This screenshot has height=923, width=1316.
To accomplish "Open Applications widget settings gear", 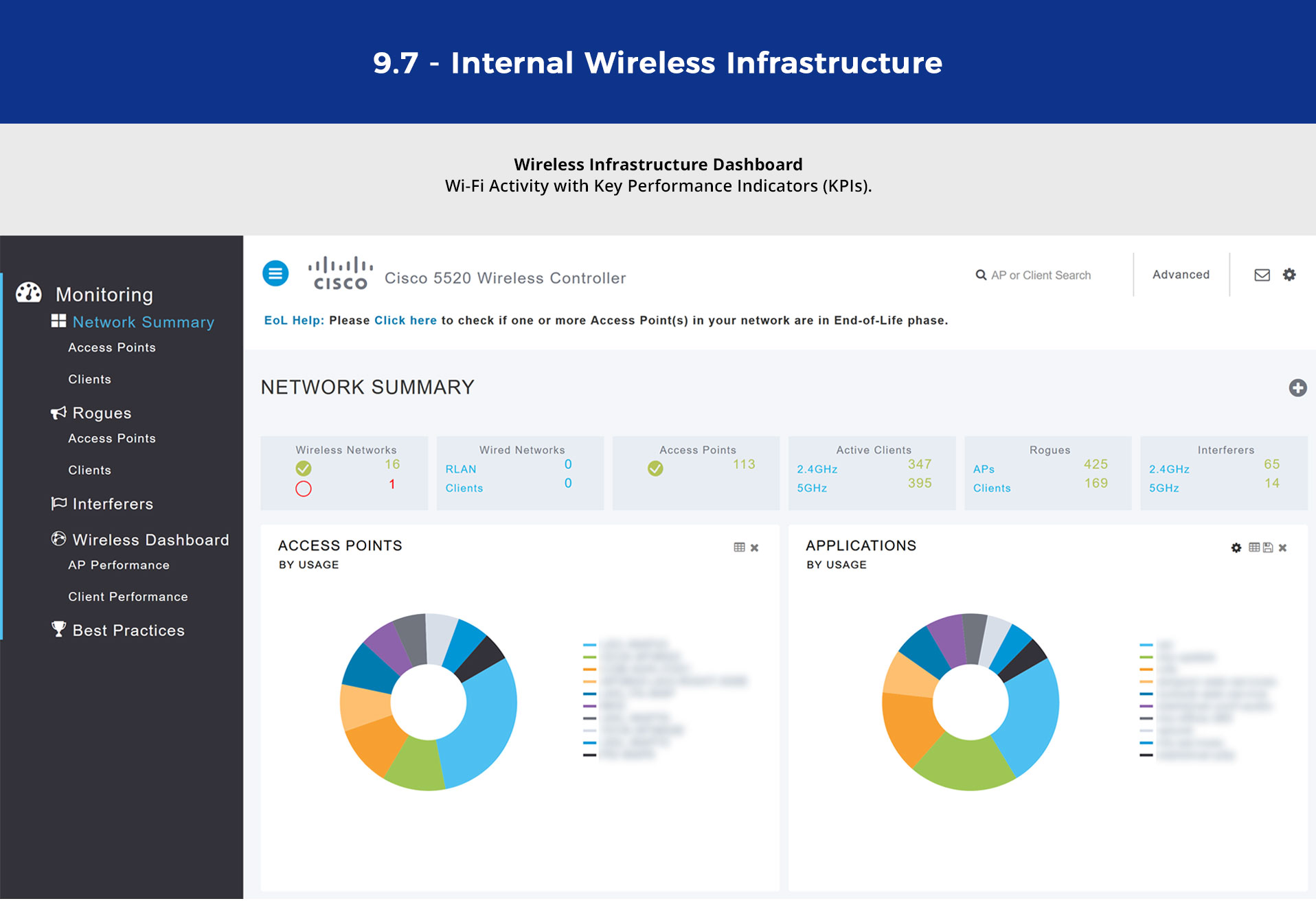I will [1236, 547].
